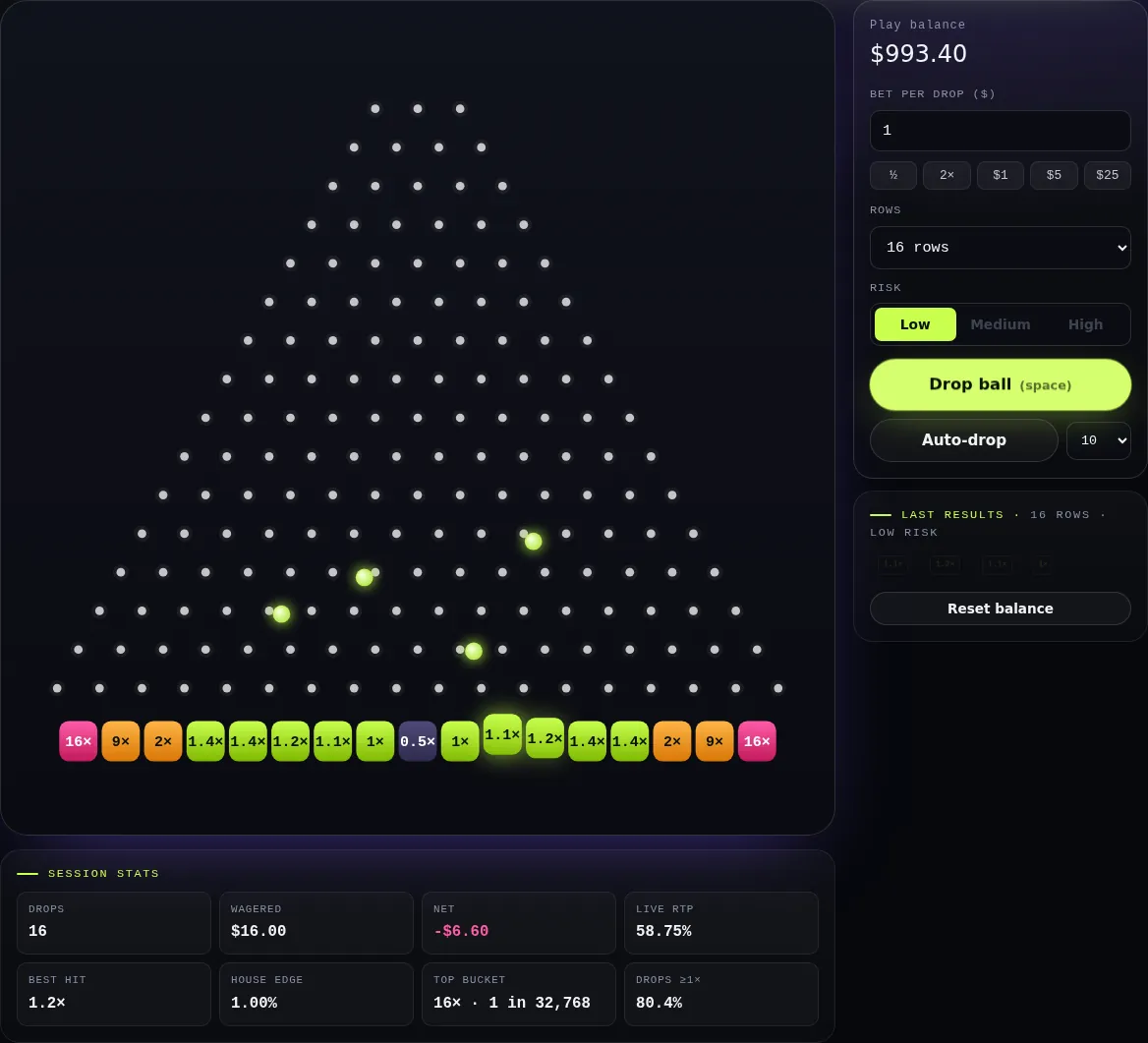Click the Drops stat value 16
This screenshot has width=1148, height=1043.
(37, 931)
